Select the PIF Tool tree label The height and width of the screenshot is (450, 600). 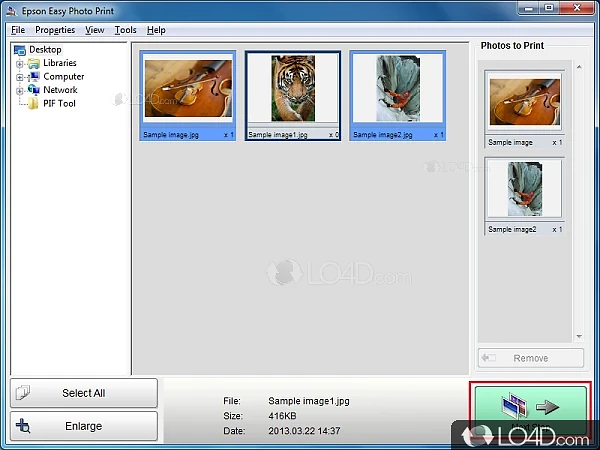tap(59, 103)
